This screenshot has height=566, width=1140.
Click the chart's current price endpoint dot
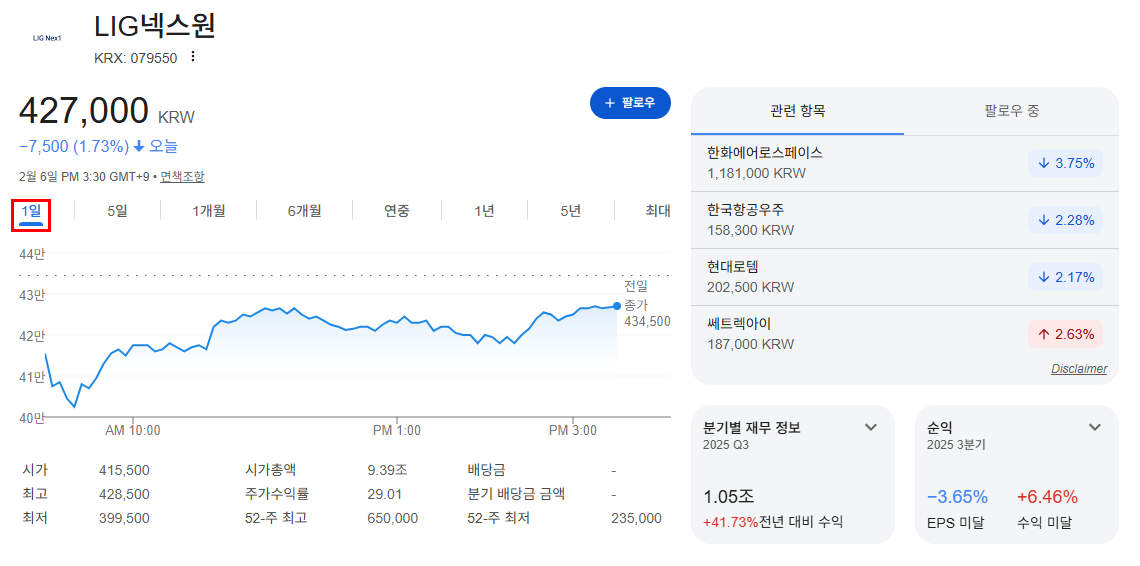click(617, 306)
